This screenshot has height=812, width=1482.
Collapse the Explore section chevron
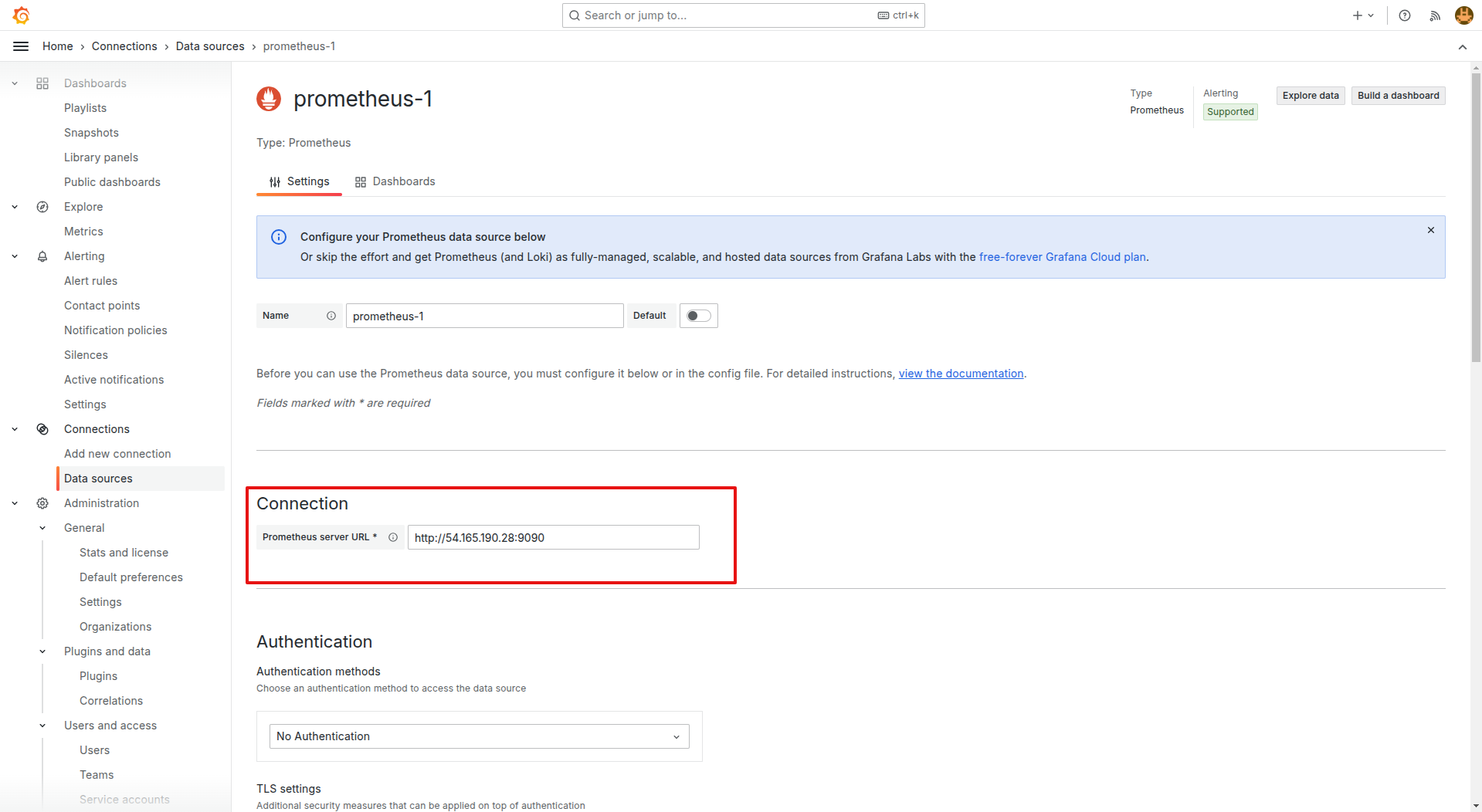[x=15, y=207]
